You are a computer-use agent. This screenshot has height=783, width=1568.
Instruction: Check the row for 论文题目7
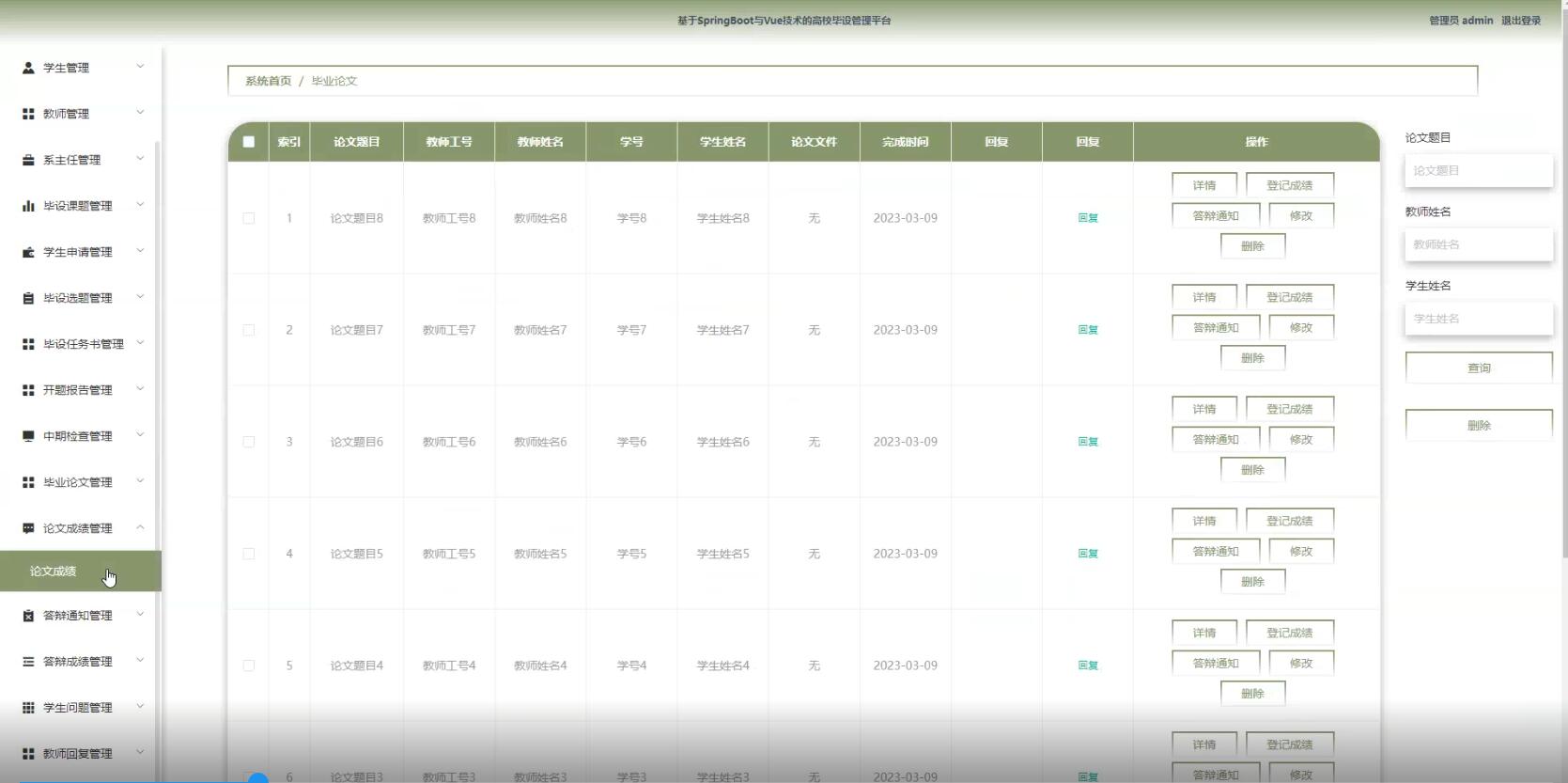click(249, 330)
